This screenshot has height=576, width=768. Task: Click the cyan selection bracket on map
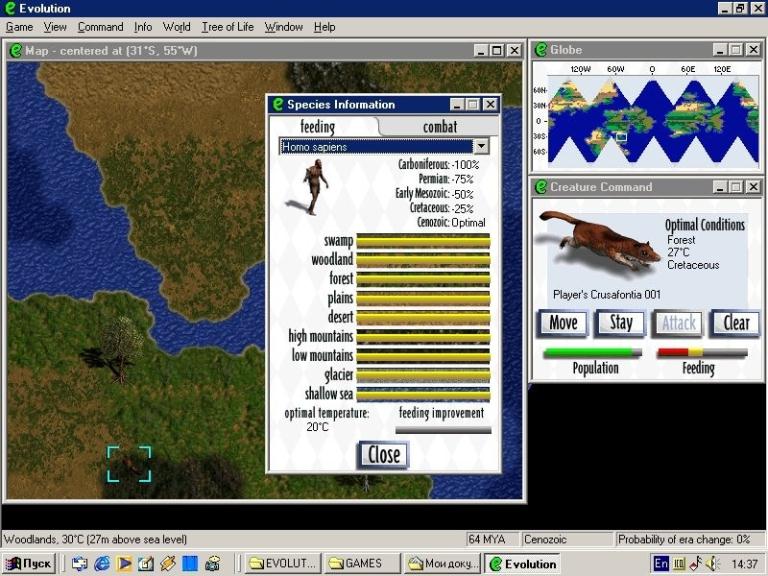tap(129, 464)
